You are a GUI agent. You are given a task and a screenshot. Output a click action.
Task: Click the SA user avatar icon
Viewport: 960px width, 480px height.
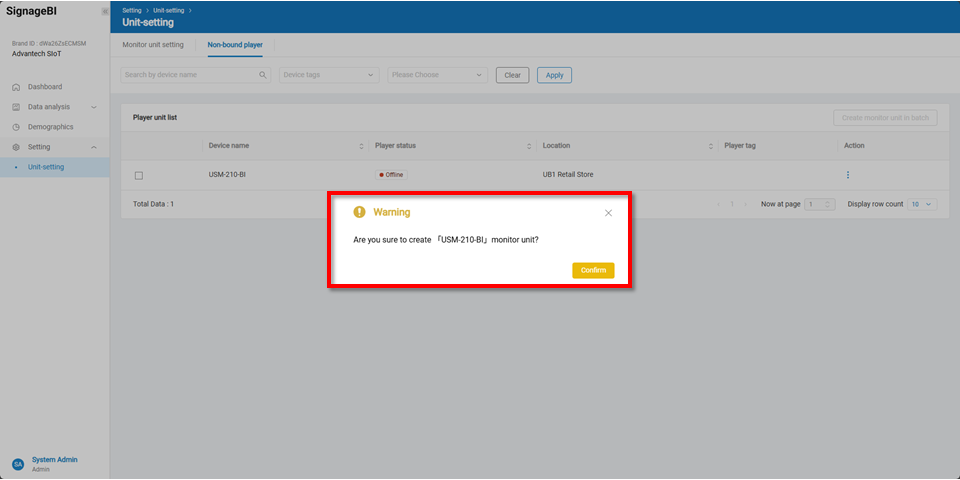click(17, 464)
